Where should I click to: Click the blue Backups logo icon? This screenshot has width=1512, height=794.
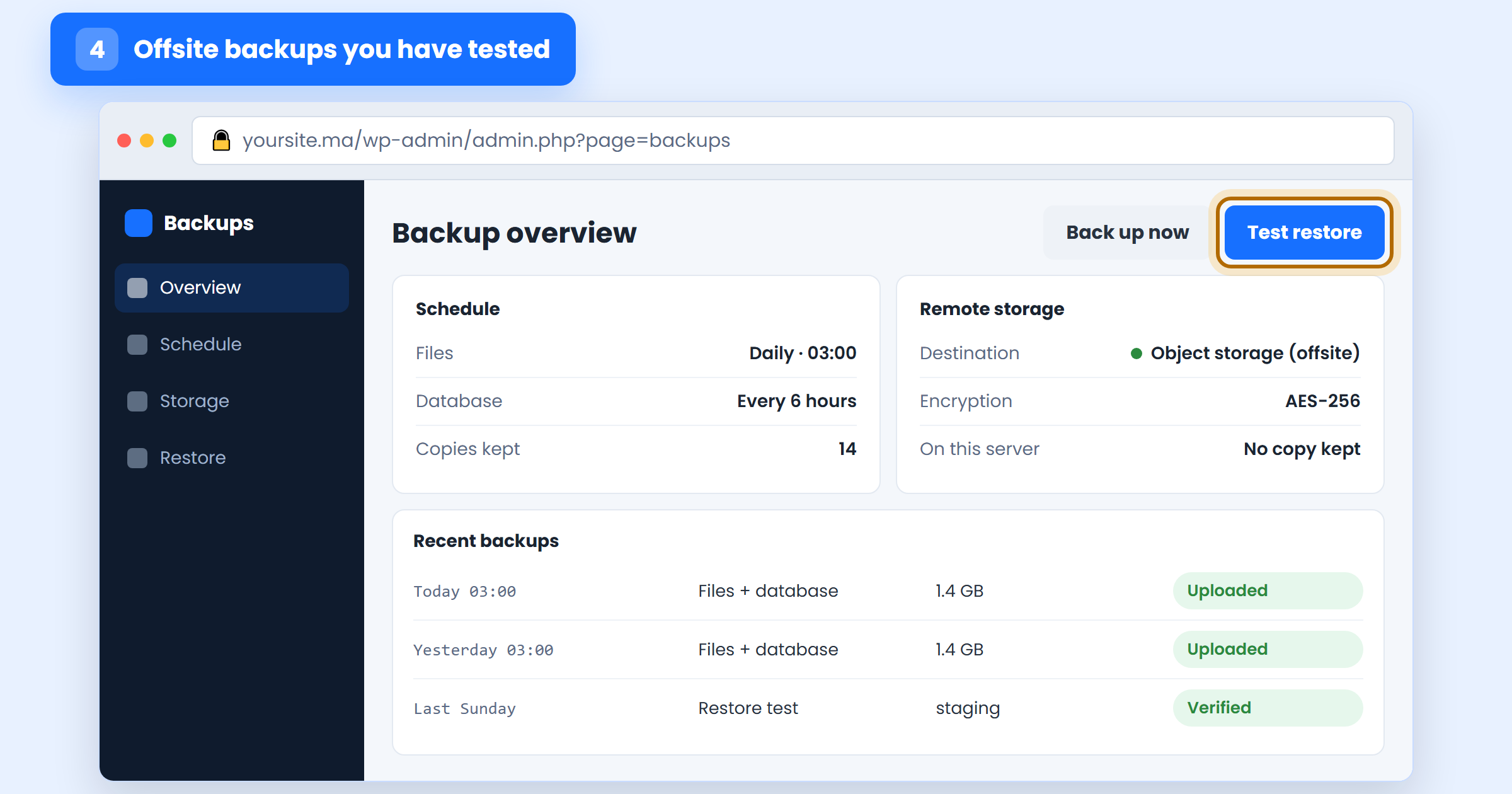139,223
